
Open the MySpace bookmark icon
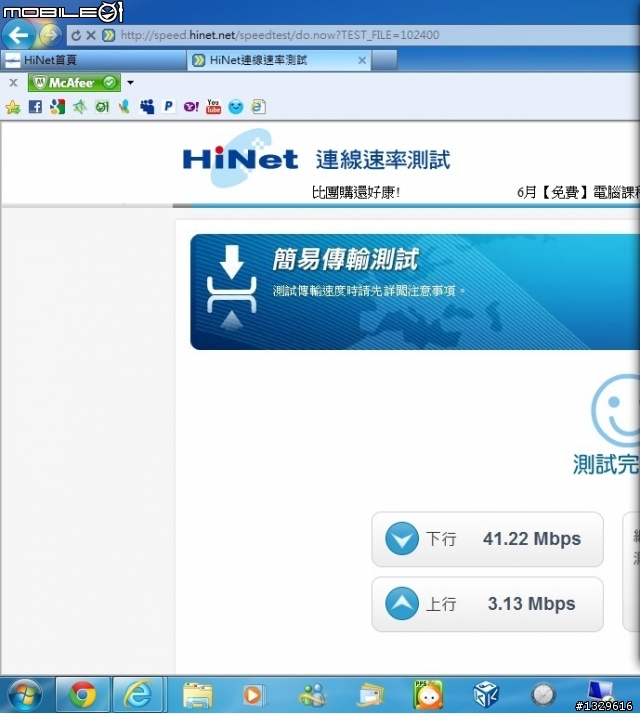[147, 107]
